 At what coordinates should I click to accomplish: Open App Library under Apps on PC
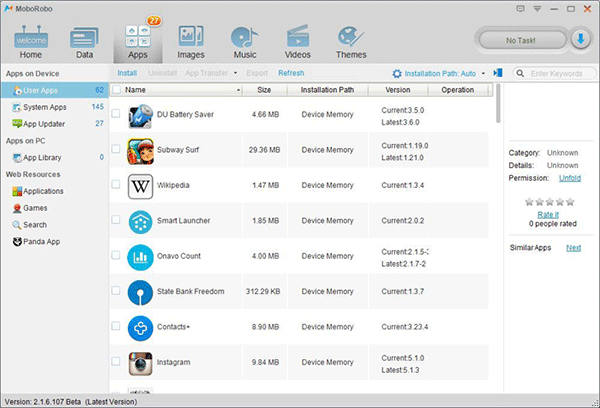click(55, 157)
